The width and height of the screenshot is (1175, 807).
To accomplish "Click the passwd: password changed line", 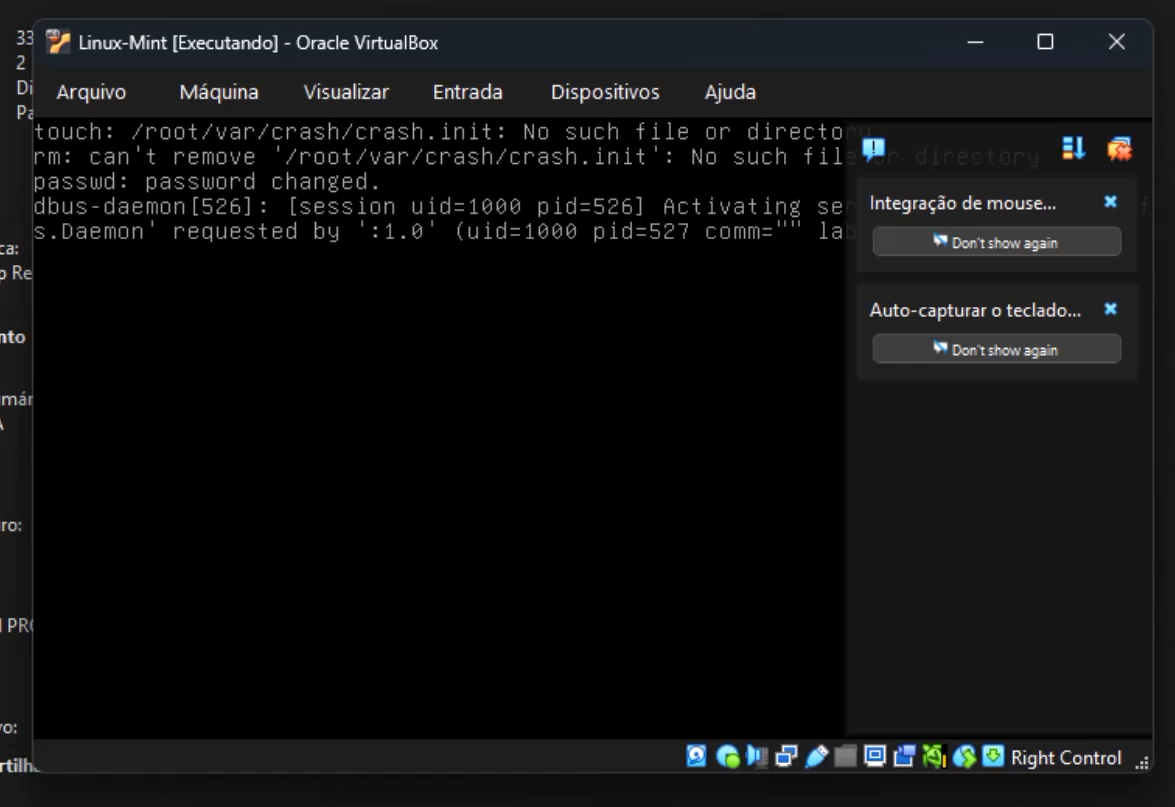I will coord(208,182).
